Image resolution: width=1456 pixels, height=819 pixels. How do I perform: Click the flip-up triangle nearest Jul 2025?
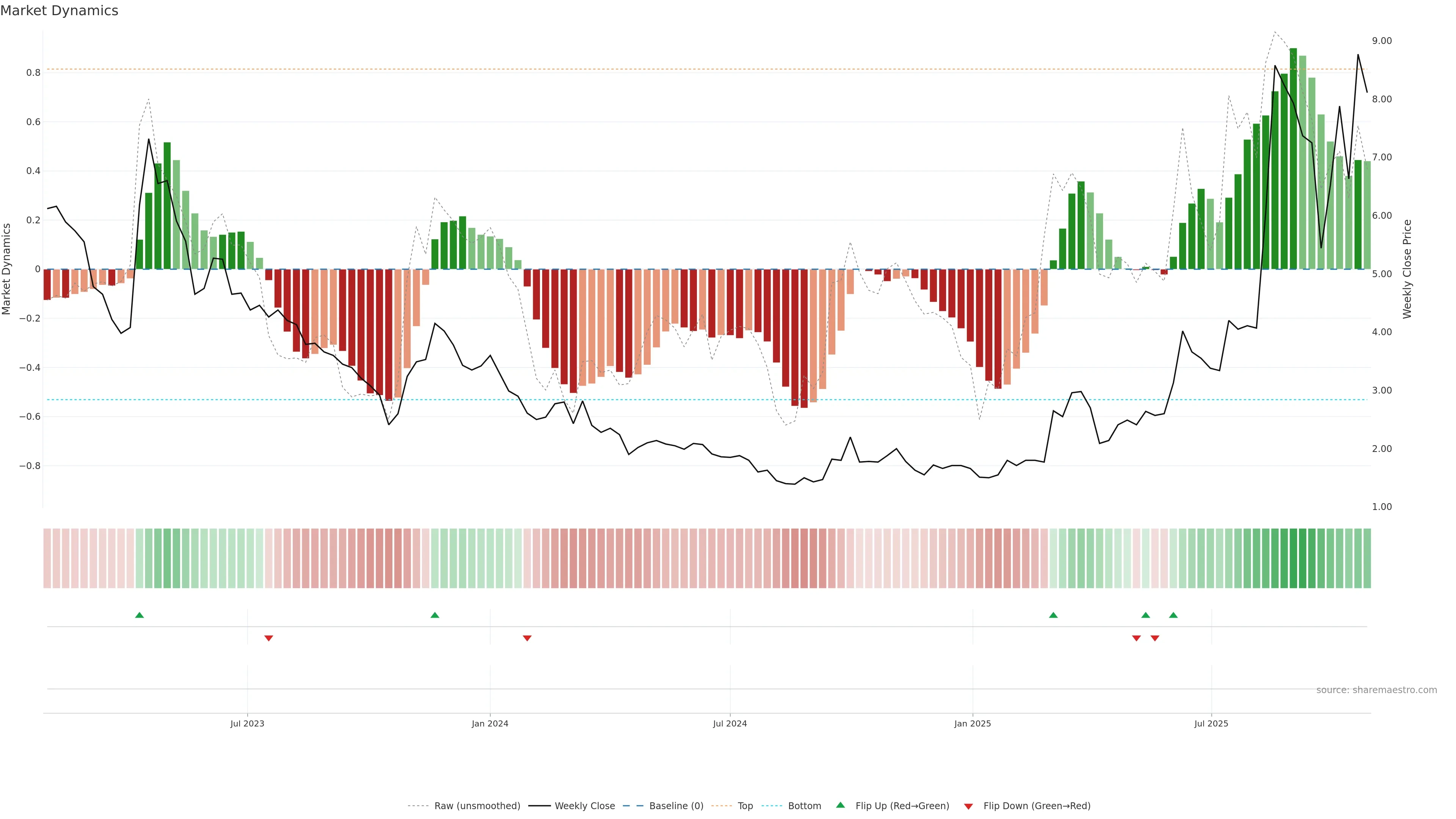coord(1174,615)
